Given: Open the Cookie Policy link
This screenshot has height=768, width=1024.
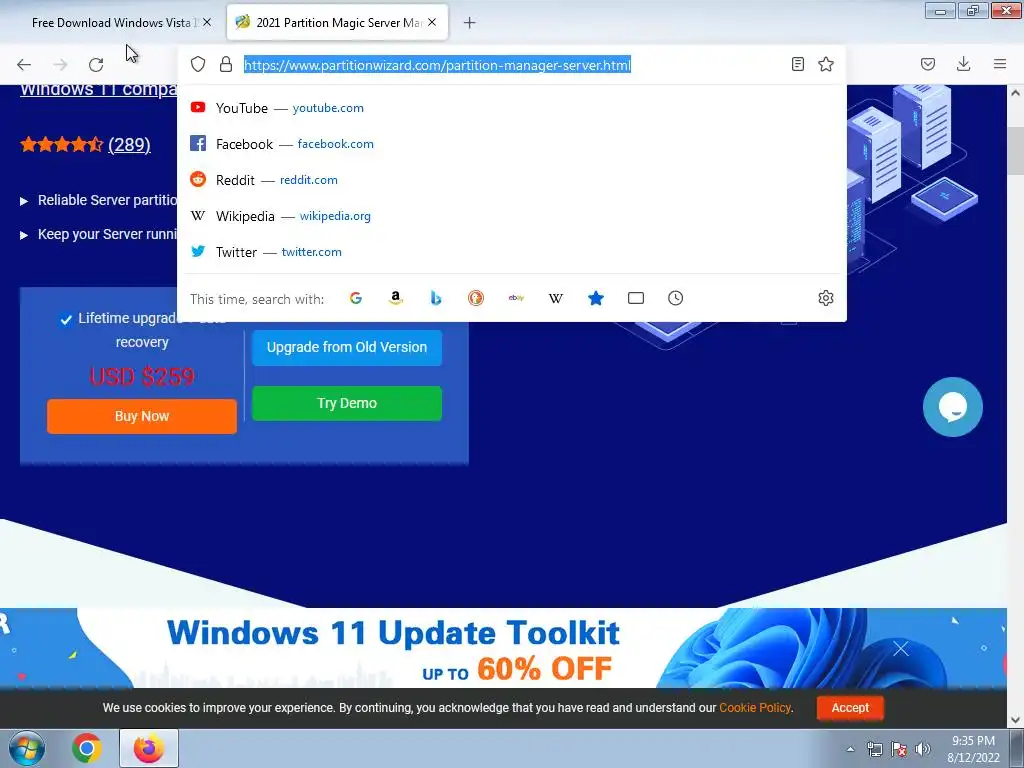Looking at the screenshot, I should [755, 708].
